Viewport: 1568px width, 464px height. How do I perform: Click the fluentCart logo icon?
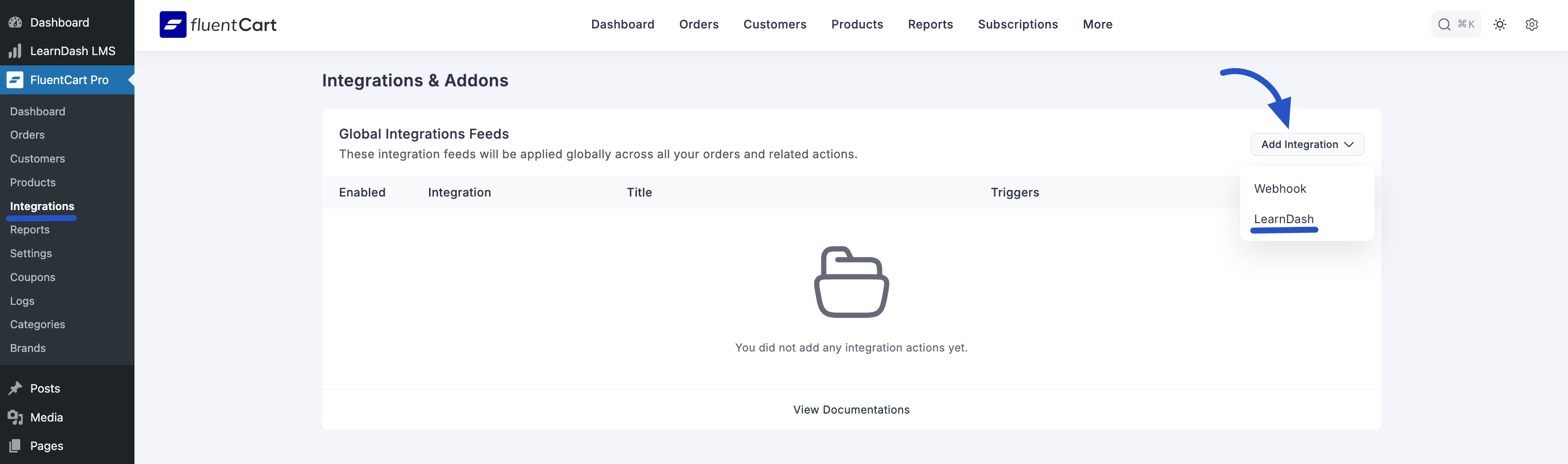click(173, 24)
